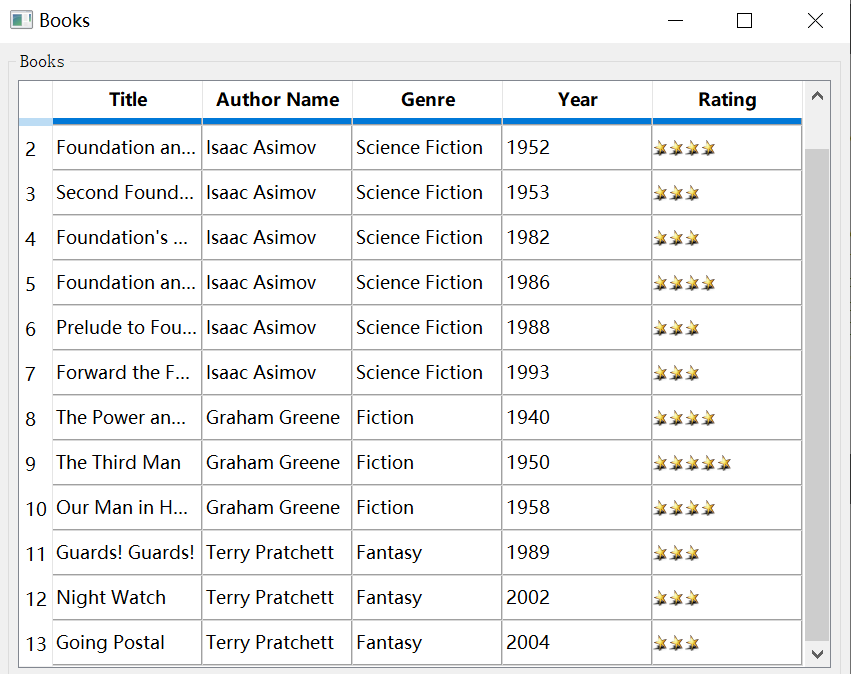Image resolution: width=851 pixels, height=674 pixels.
Task: Click the star rating for The Third Man
Action: pyautogui.click(x=692, y=463)
